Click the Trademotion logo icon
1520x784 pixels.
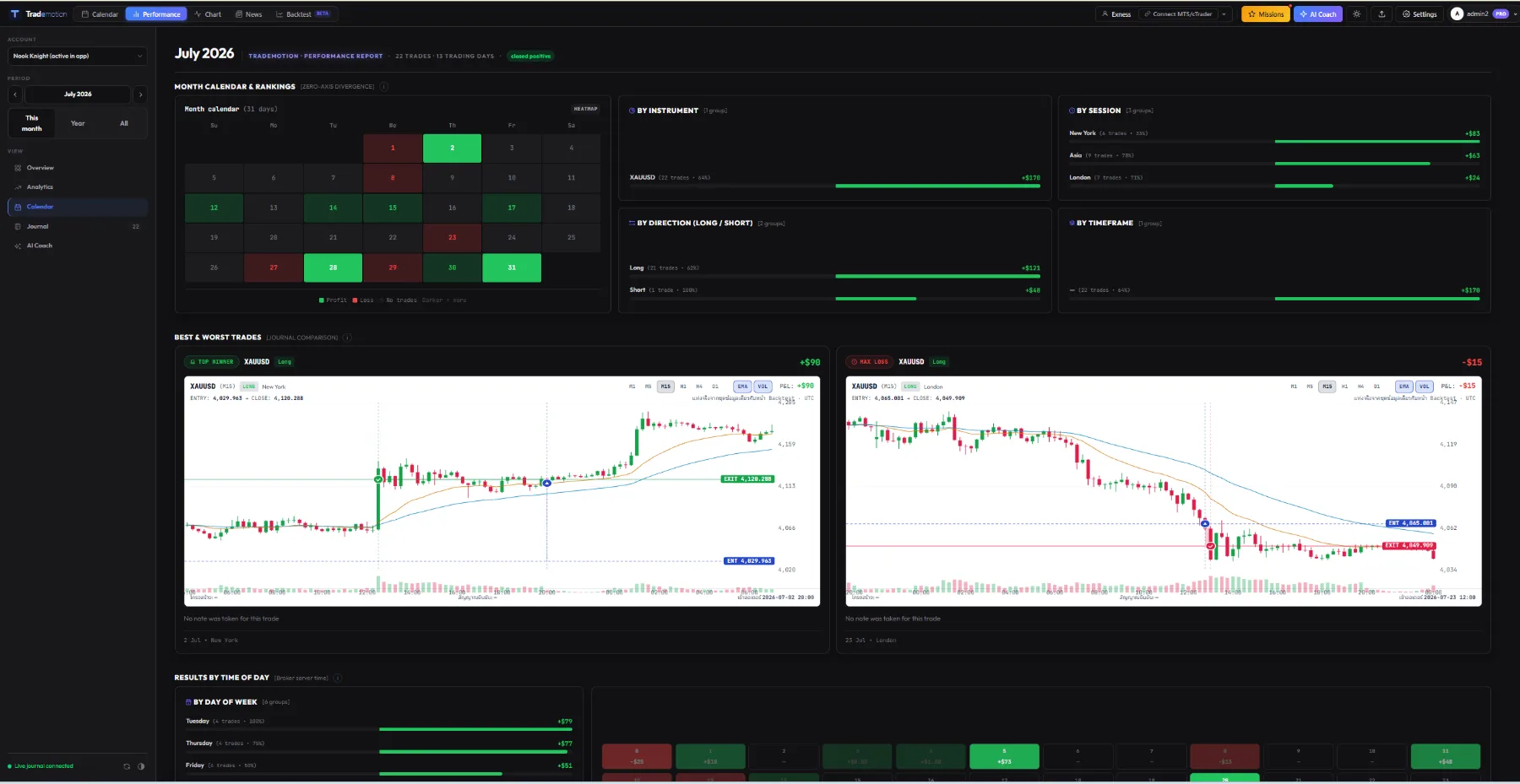coord(14,14)
